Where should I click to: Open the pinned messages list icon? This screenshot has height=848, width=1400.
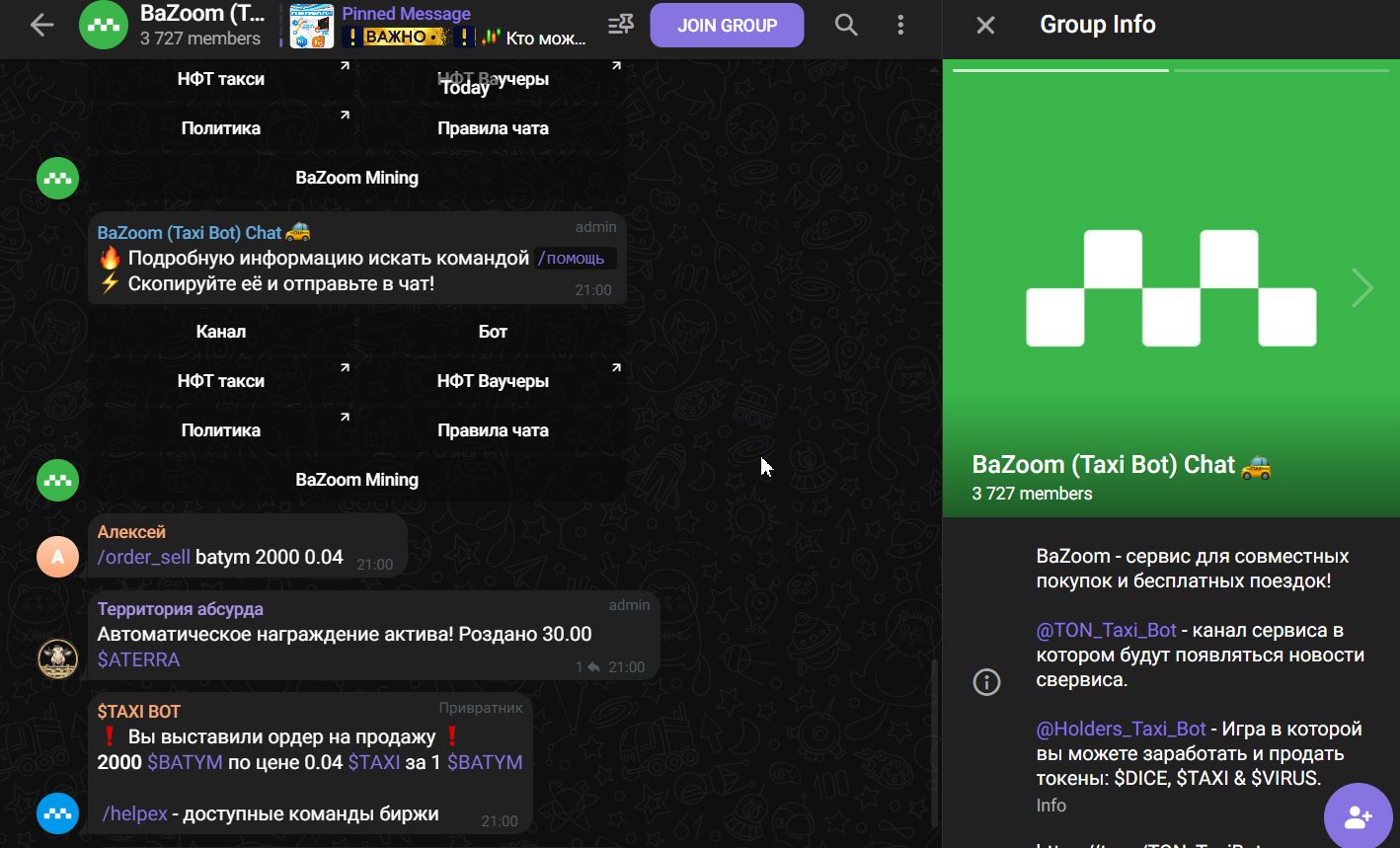pyautogui.click(x=621, y=25)
